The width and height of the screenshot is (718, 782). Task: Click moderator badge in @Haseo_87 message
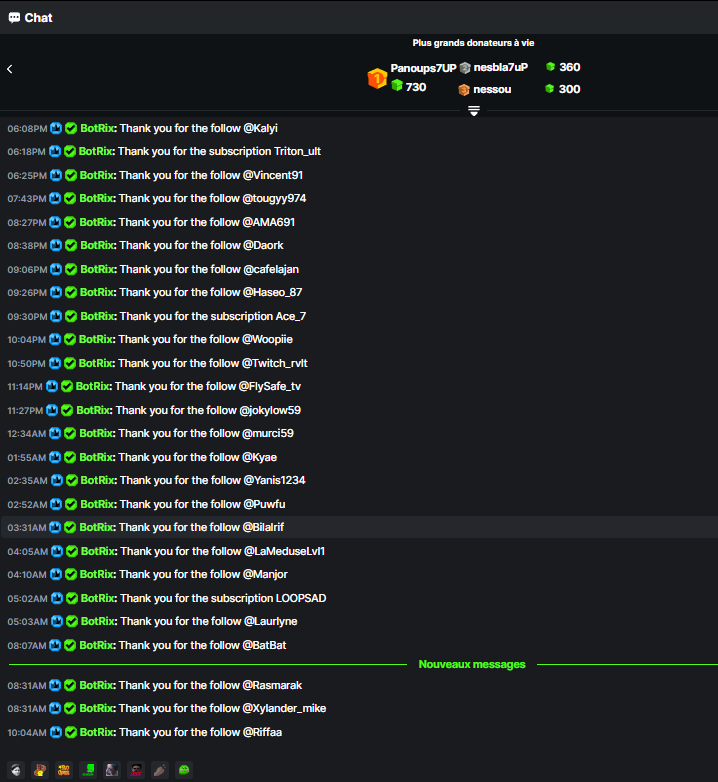(x=56, y=292)
